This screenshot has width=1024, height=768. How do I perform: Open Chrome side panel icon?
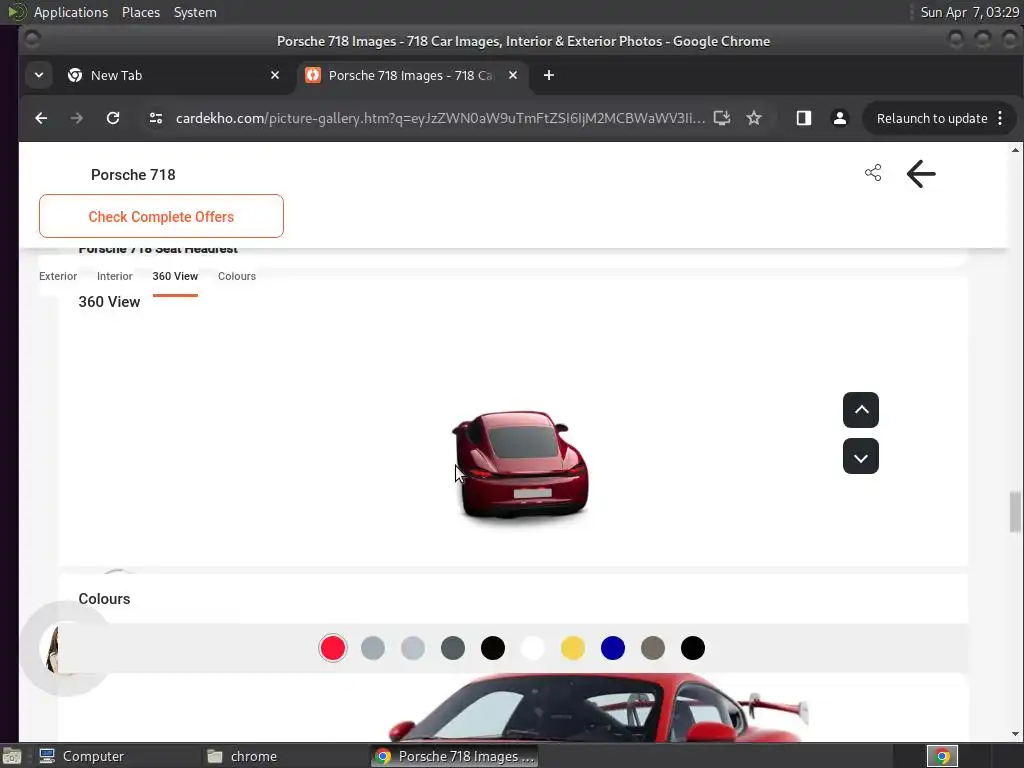click(x=804, y=118)
